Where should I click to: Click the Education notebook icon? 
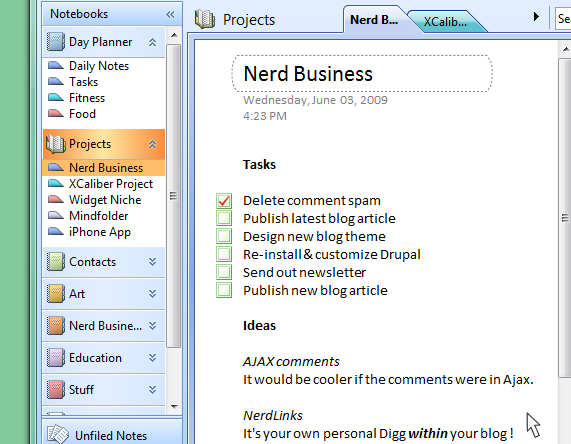[56, 358]
